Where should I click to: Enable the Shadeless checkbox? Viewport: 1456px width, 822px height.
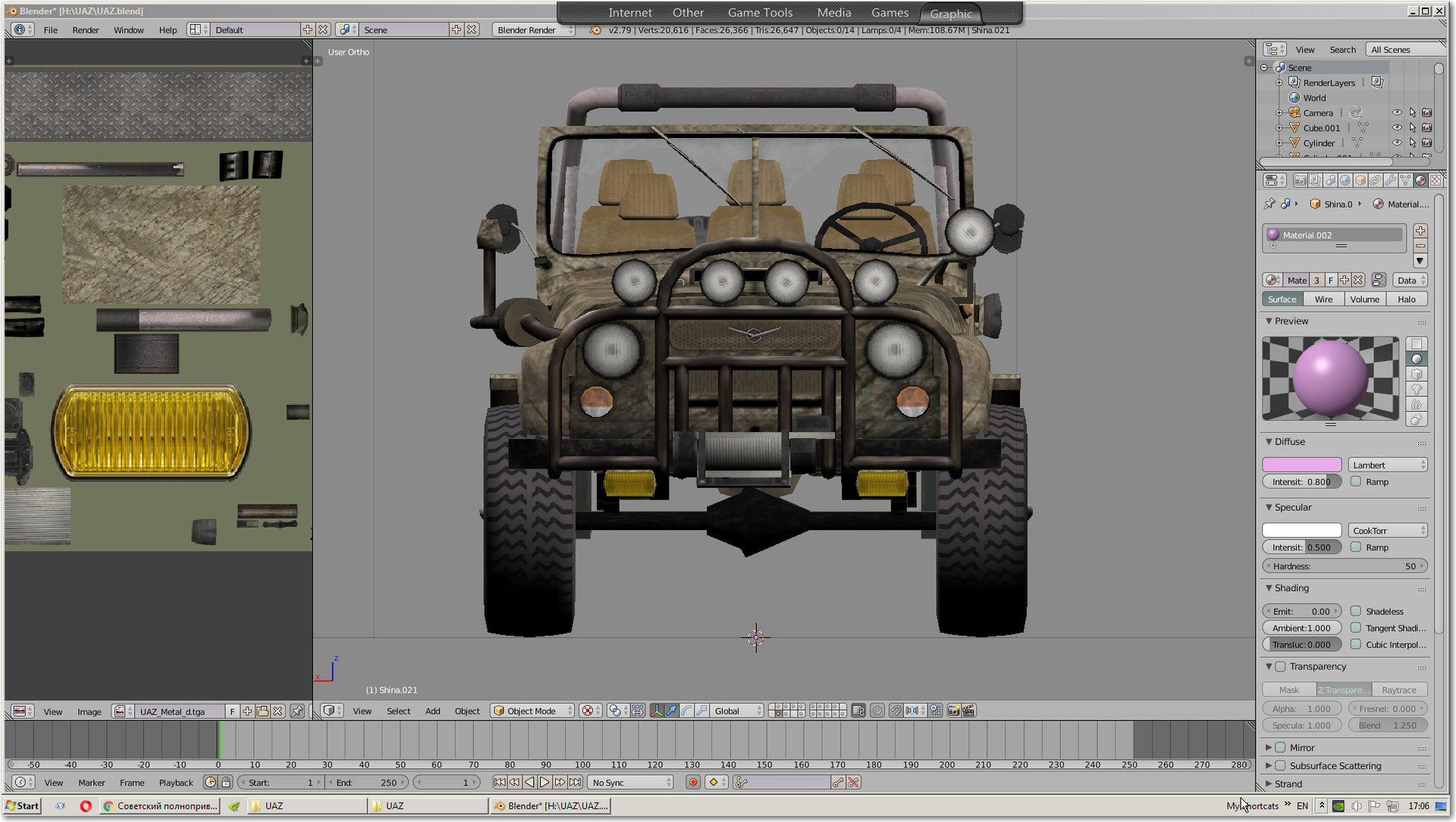coord(1356,611)
